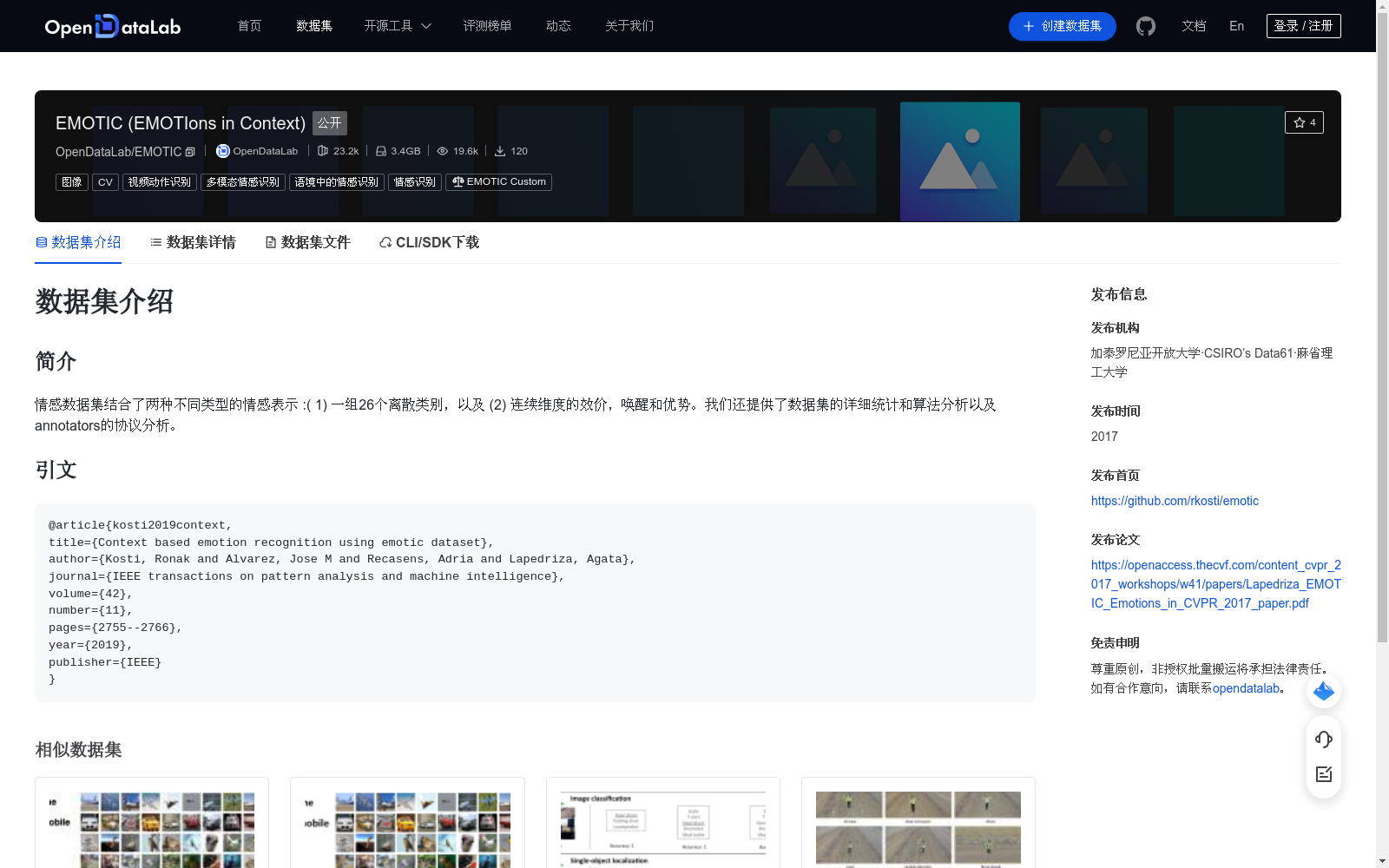Image resolution: width=1389 pixels, height=868 pixels.
Task: Open the openaccess.thecvf.com paper link
Action: (1216, 584)
